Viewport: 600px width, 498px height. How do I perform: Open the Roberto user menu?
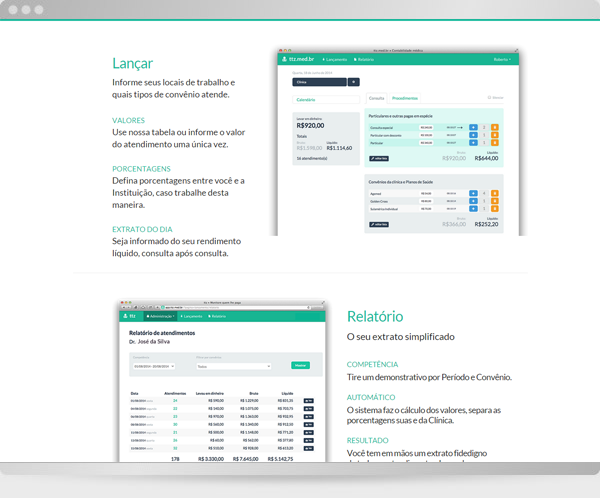click(x=502, y=59)
